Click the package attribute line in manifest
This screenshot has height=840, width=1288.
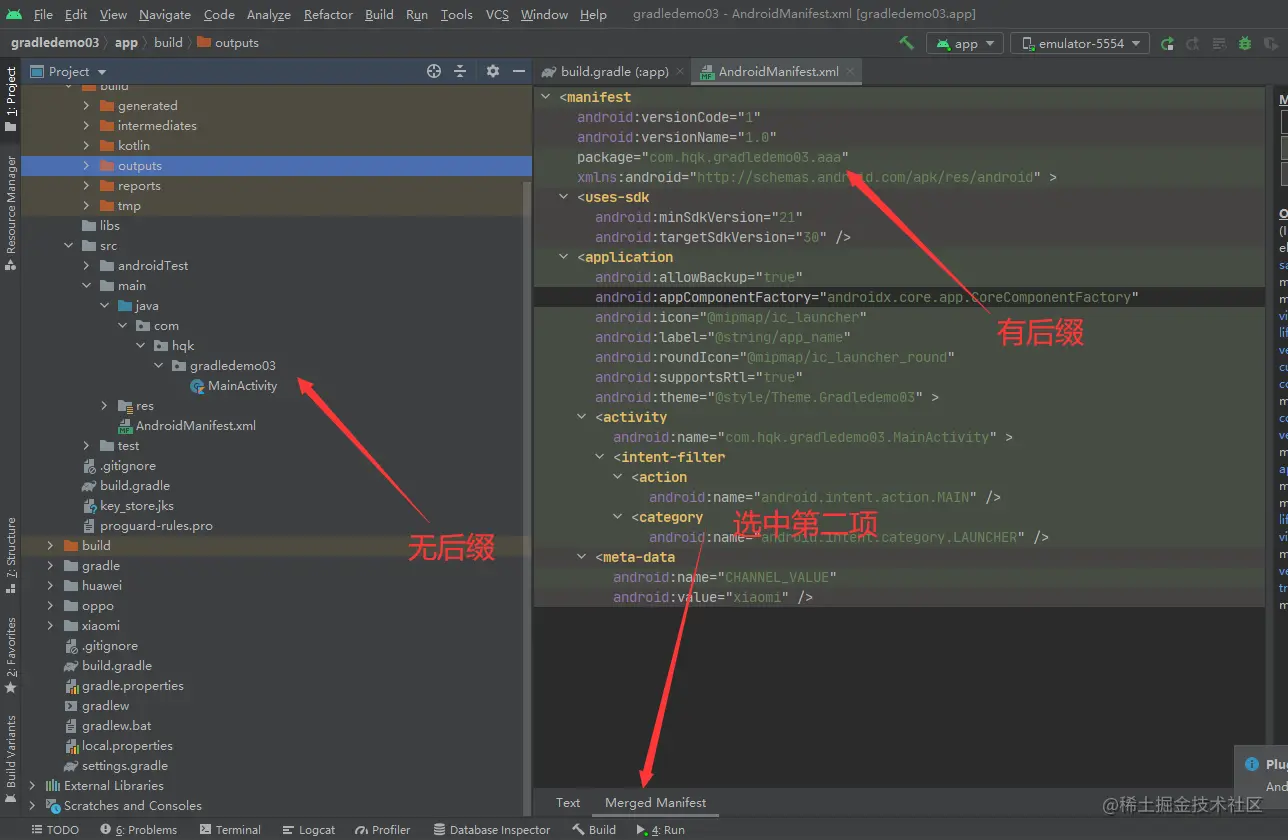(712, 157)
